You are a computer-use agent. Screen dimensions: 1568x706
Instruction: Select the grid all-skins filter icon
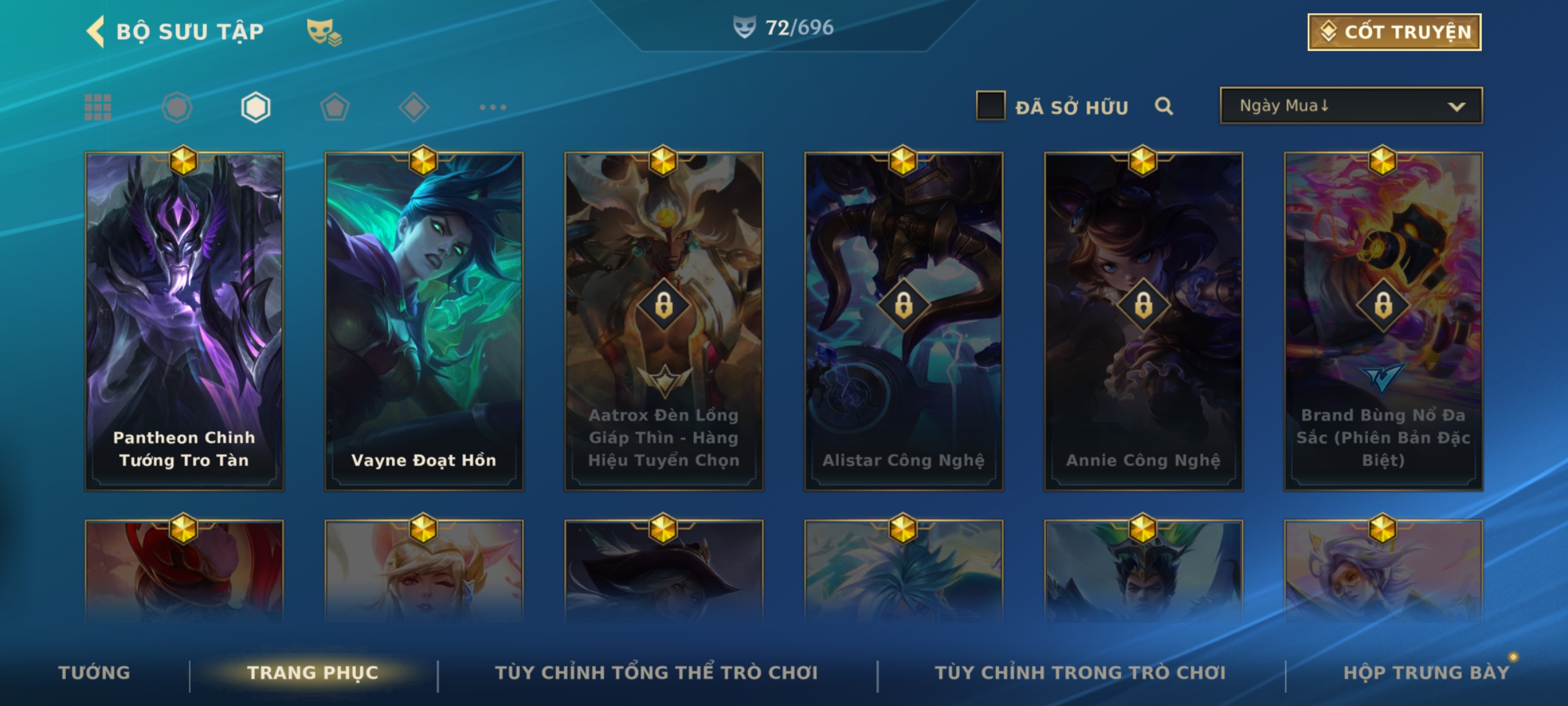98,107
